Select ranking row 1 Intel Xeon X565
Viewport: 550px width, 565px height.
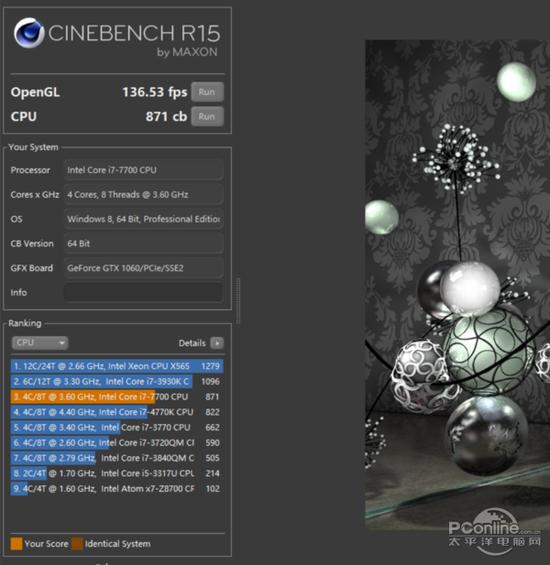117,366
